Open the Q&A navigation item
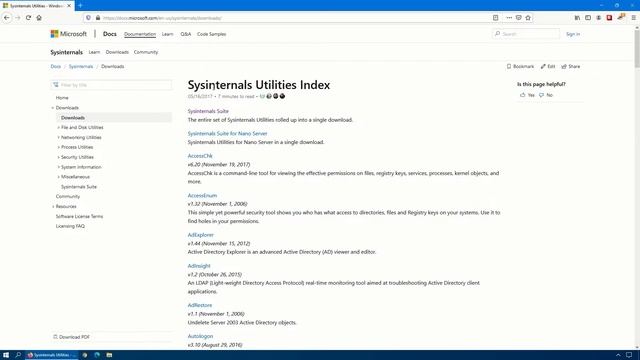This screenshot has width=640, height=360. 186,34
